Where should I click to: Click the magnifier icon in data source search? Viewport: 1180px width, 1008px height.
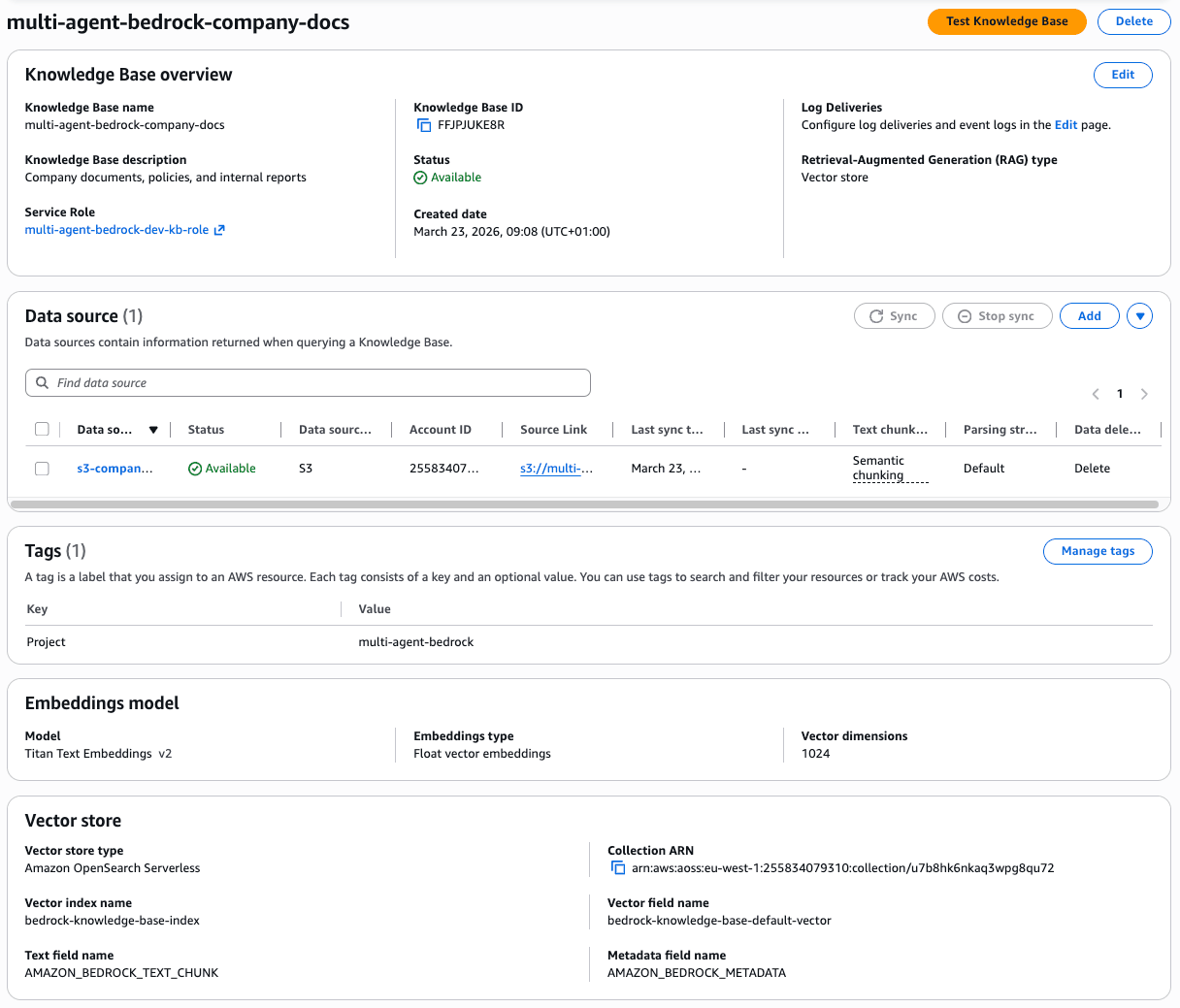pyautogui.click(x=43, y=383)
